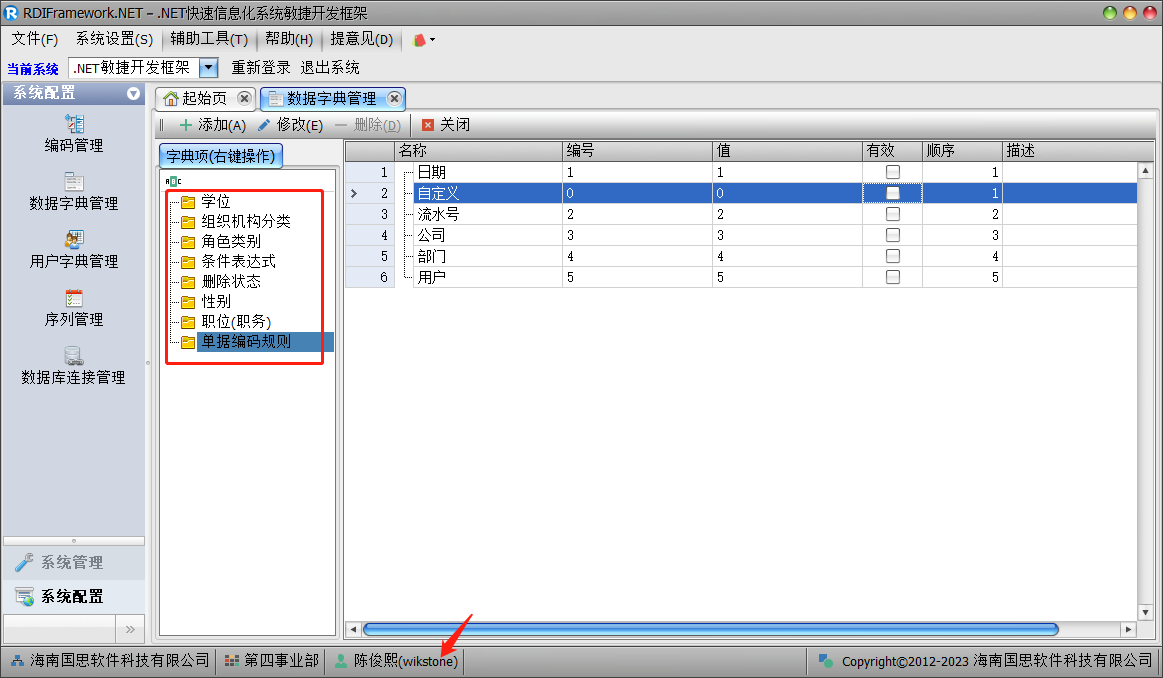Tick the 有效 checkbox for 流水号 row
This screenshot has height=678, width=1163.
[893, 214]
